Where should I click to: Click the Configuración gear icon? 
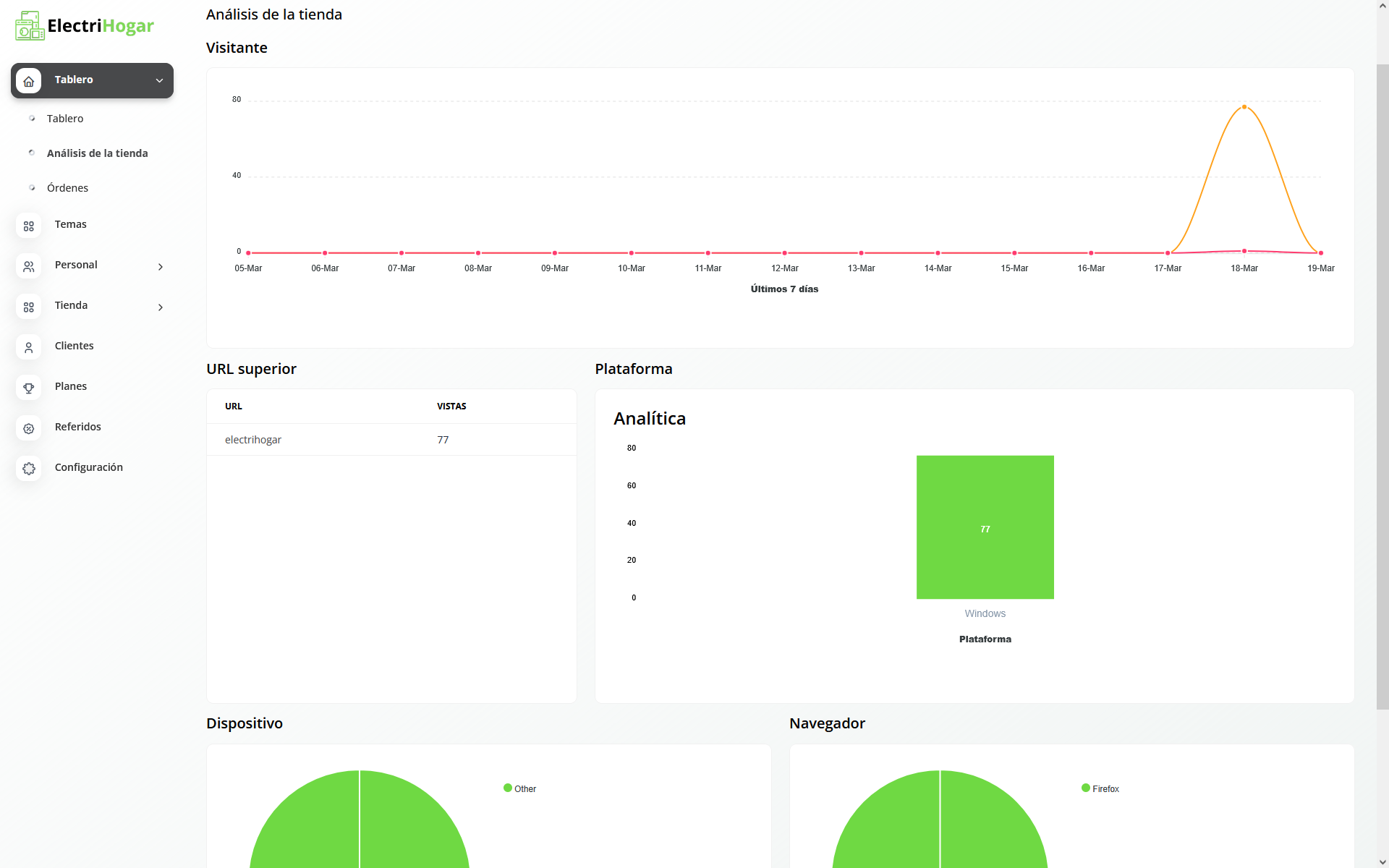[x=29, y=469]
